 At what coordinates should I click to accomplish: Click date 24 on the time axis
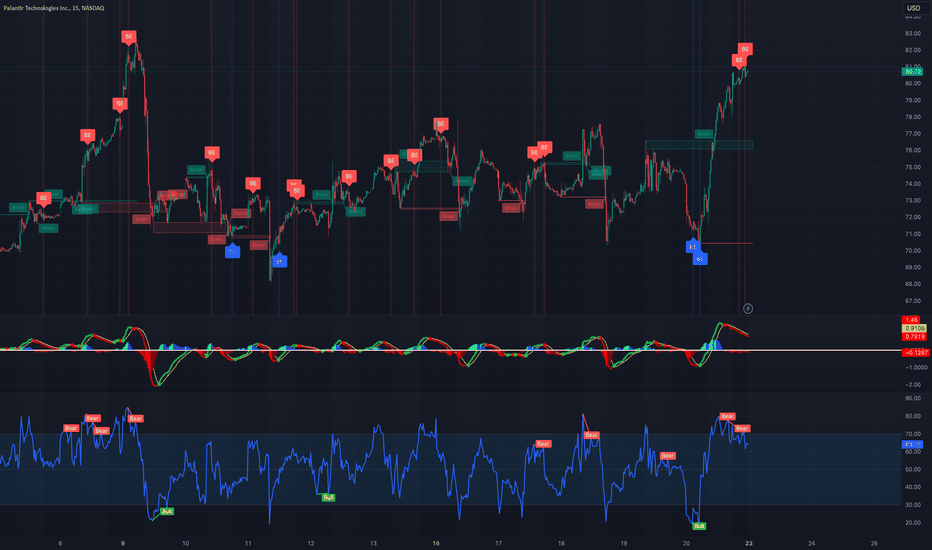(811, 543)
